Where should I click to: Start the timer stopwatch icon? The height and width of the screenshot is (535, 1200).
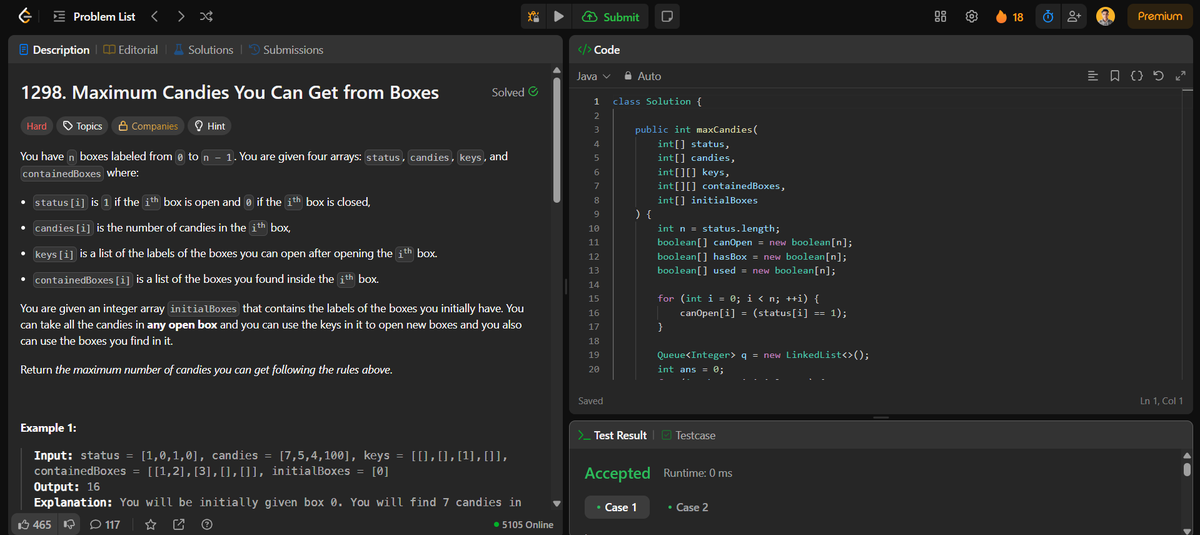(x=1047, y=16)
